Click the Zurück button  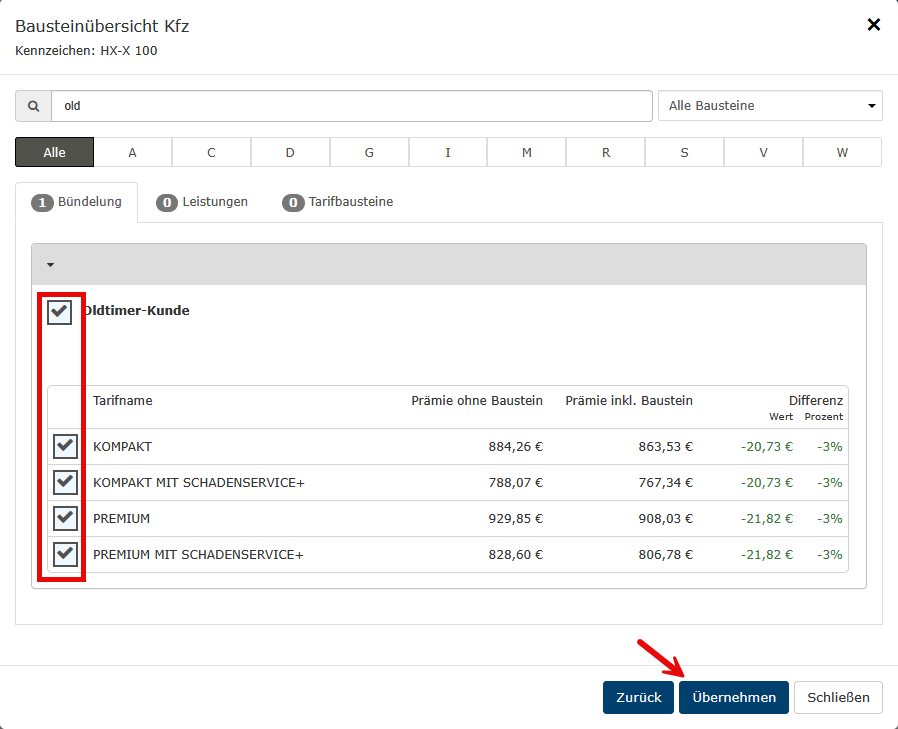pos(639,698)
